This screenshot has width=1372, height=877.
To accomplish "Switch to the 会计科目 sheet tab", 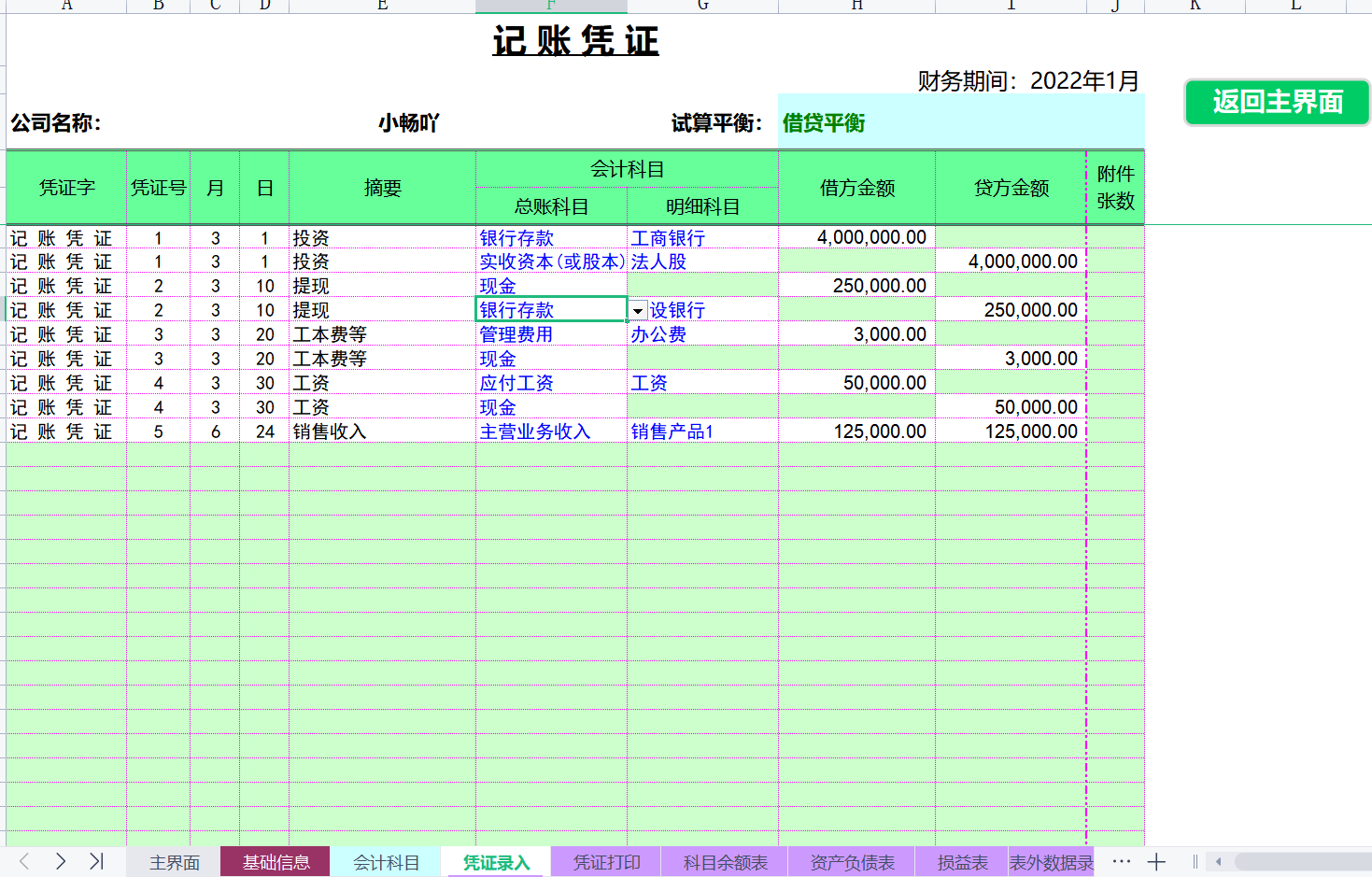I will (x=388, y=861).
